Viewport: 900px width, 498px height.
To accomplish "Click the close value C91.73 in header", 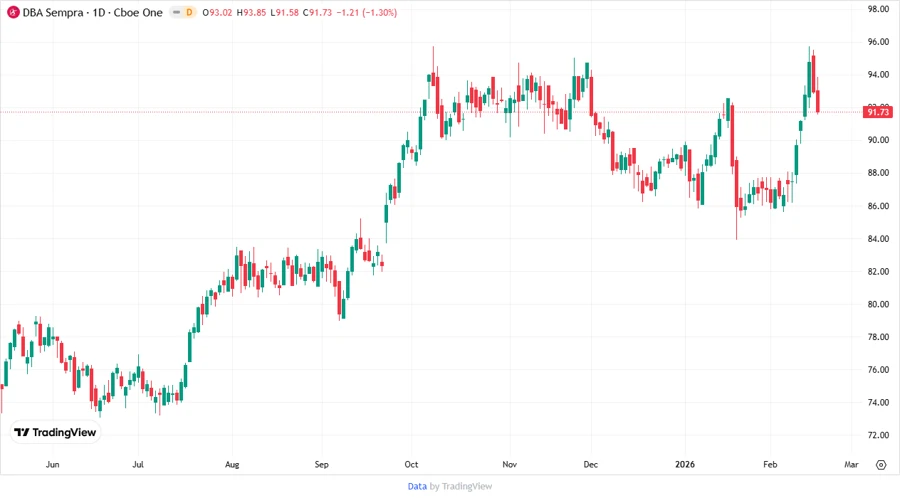I will click(x=317, y=12).
